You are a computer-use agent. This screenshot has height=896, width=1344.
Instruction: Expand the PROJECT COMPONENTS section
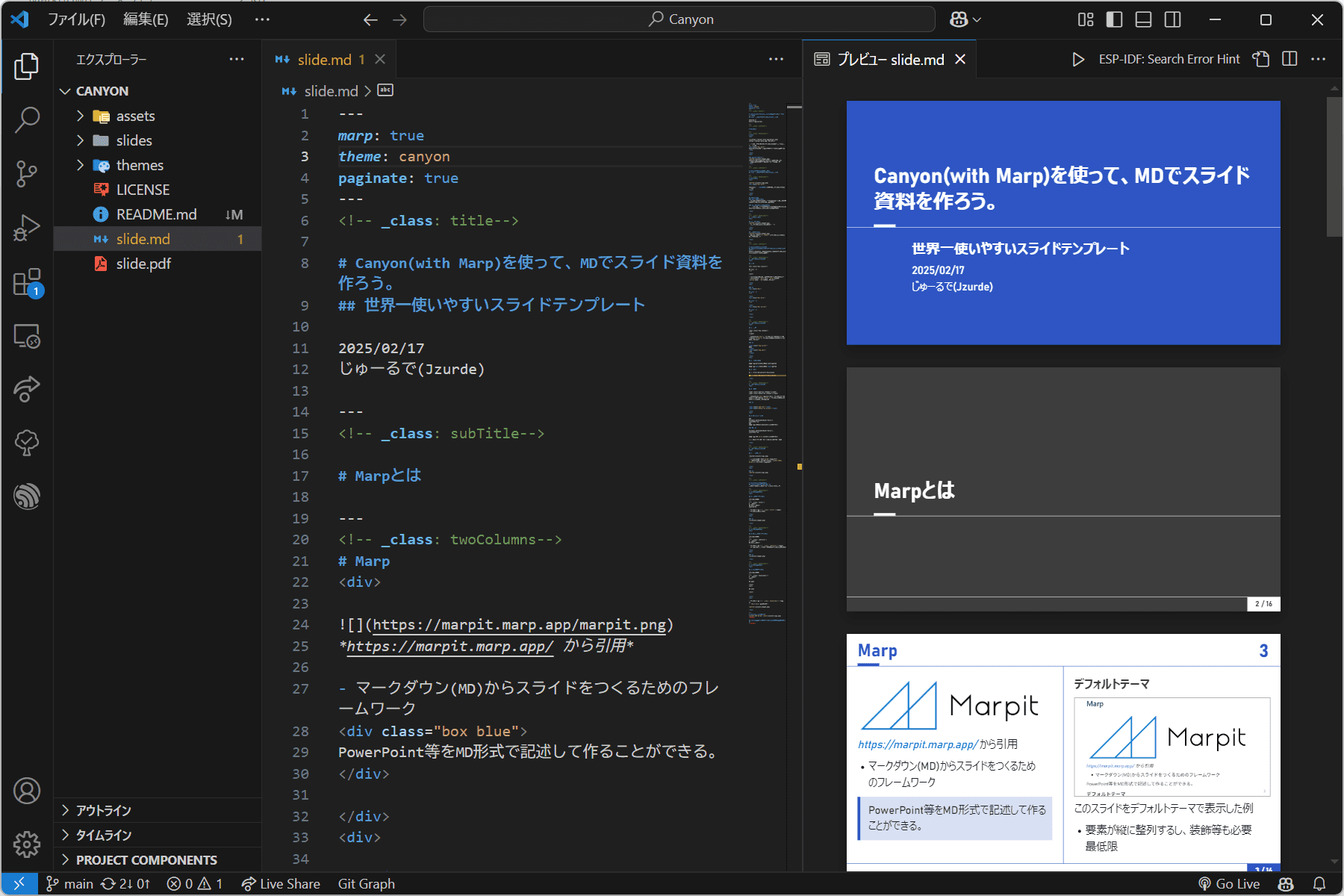pyautogui.click(x=146, y=860)
